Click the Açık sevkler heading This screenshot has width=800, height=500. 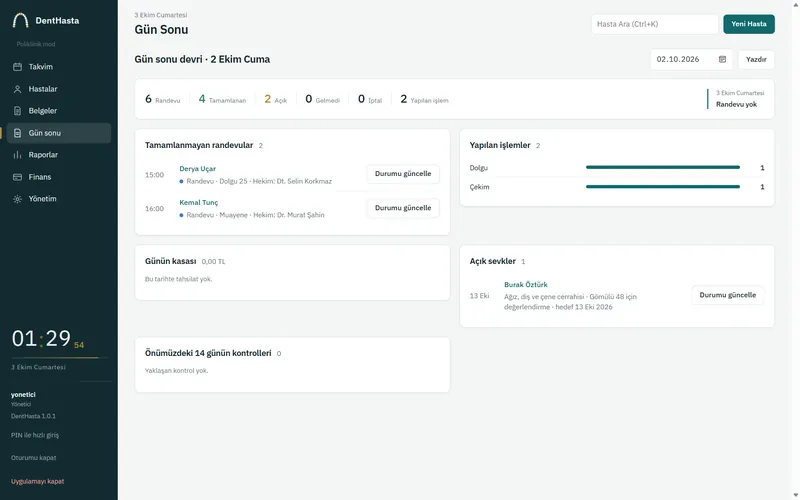(x=493, y=261)
